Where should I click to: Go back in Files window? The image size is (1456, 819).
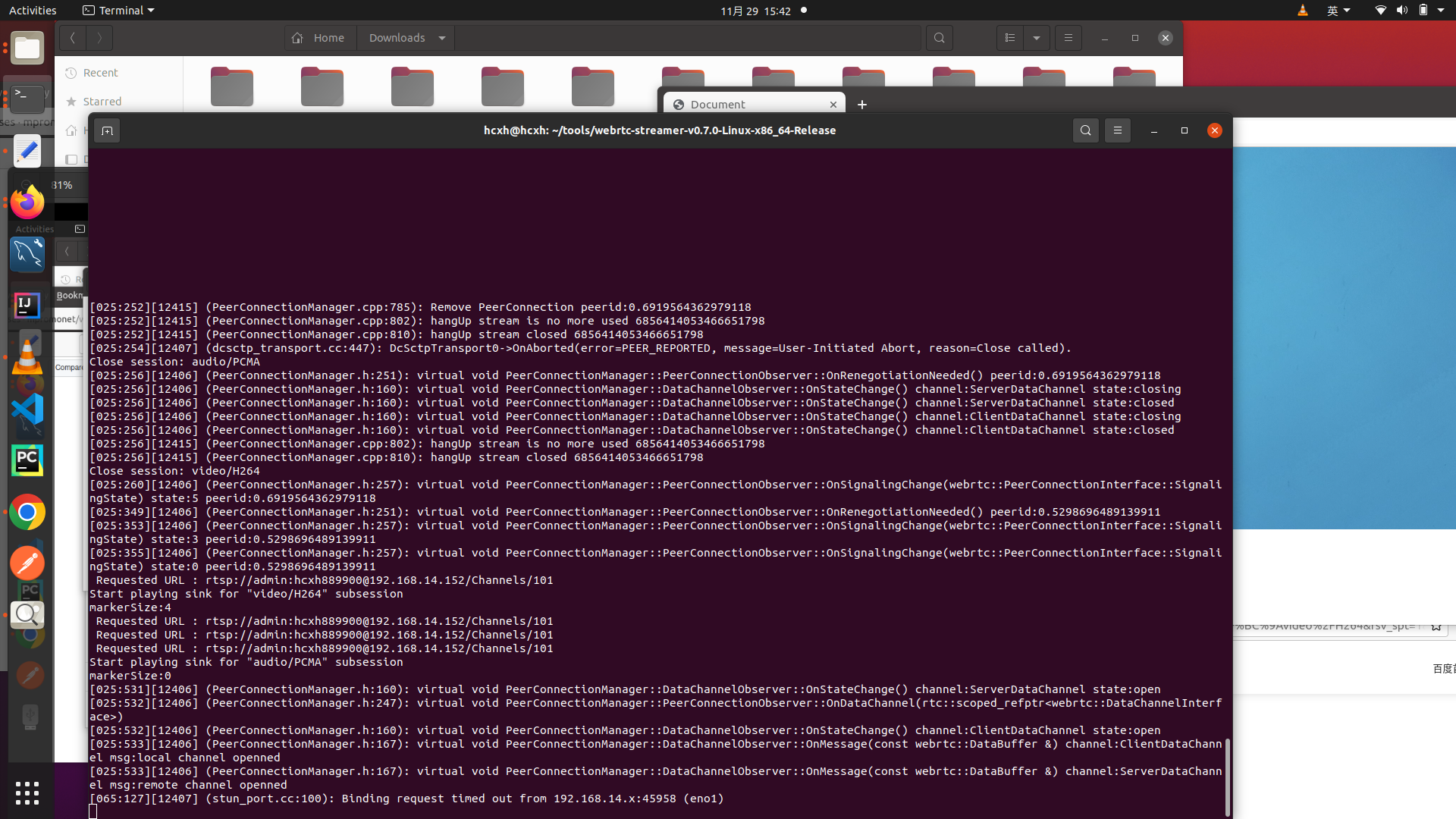[73, 38]
